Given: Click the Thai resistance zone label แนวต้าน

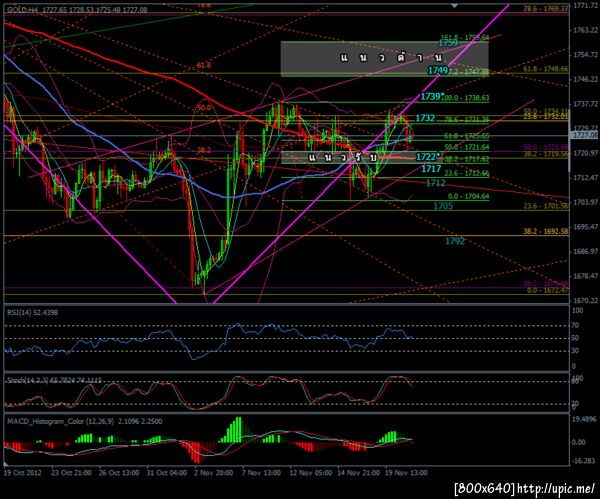Looking at the screenshot, I should coord(391,58).
